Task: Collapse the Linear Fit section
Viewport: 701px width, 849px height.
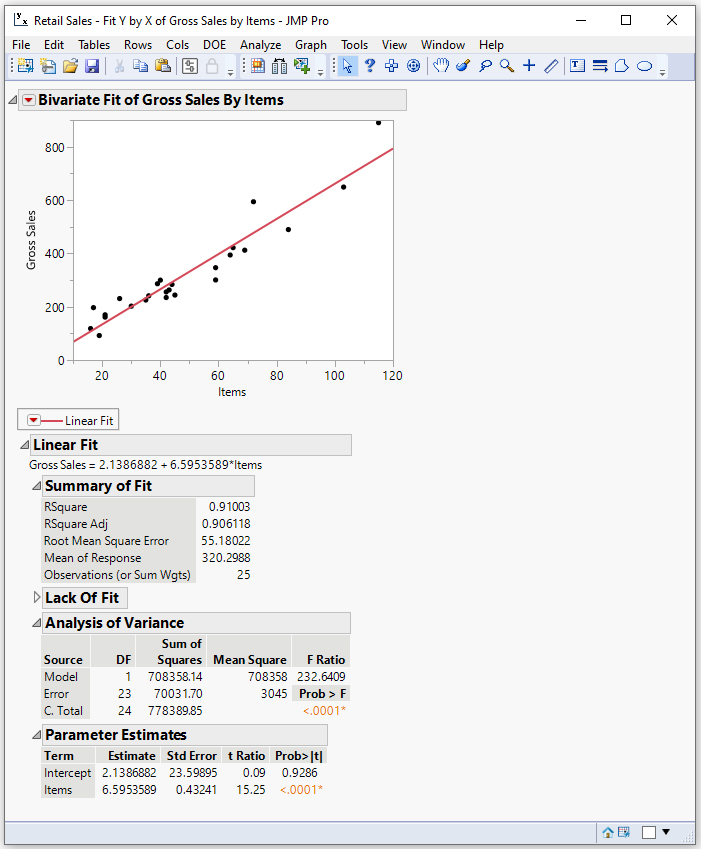Action: coord(24,445)
